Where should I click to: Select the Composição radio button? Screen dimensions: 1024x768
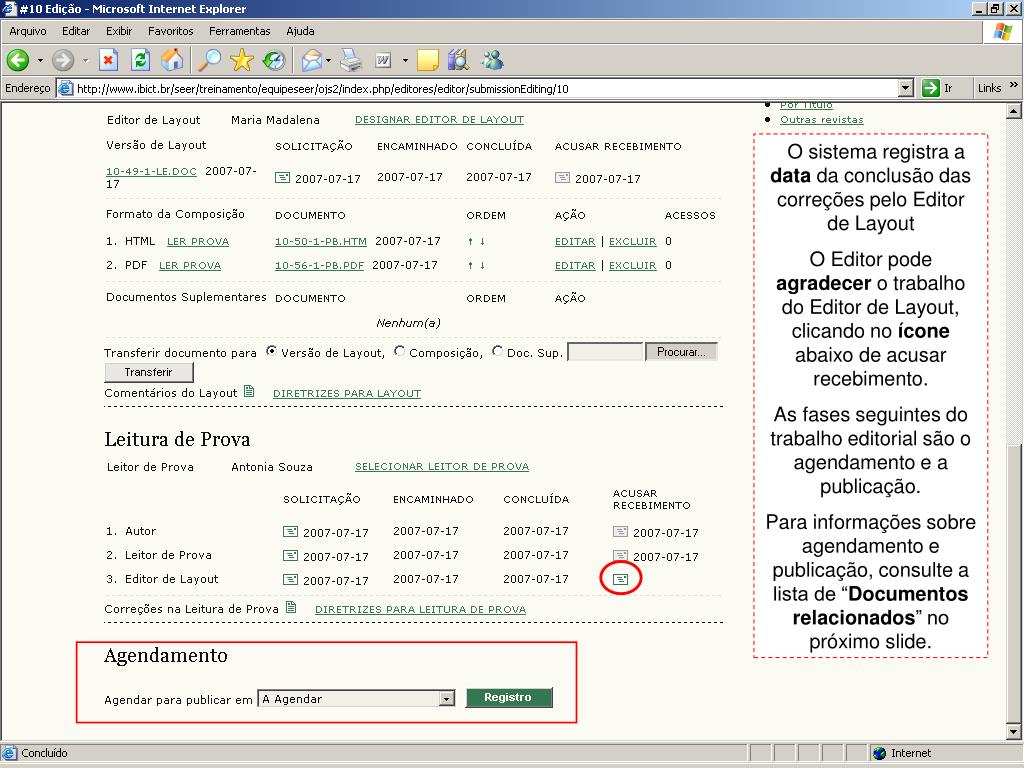(x=400, y=352)
